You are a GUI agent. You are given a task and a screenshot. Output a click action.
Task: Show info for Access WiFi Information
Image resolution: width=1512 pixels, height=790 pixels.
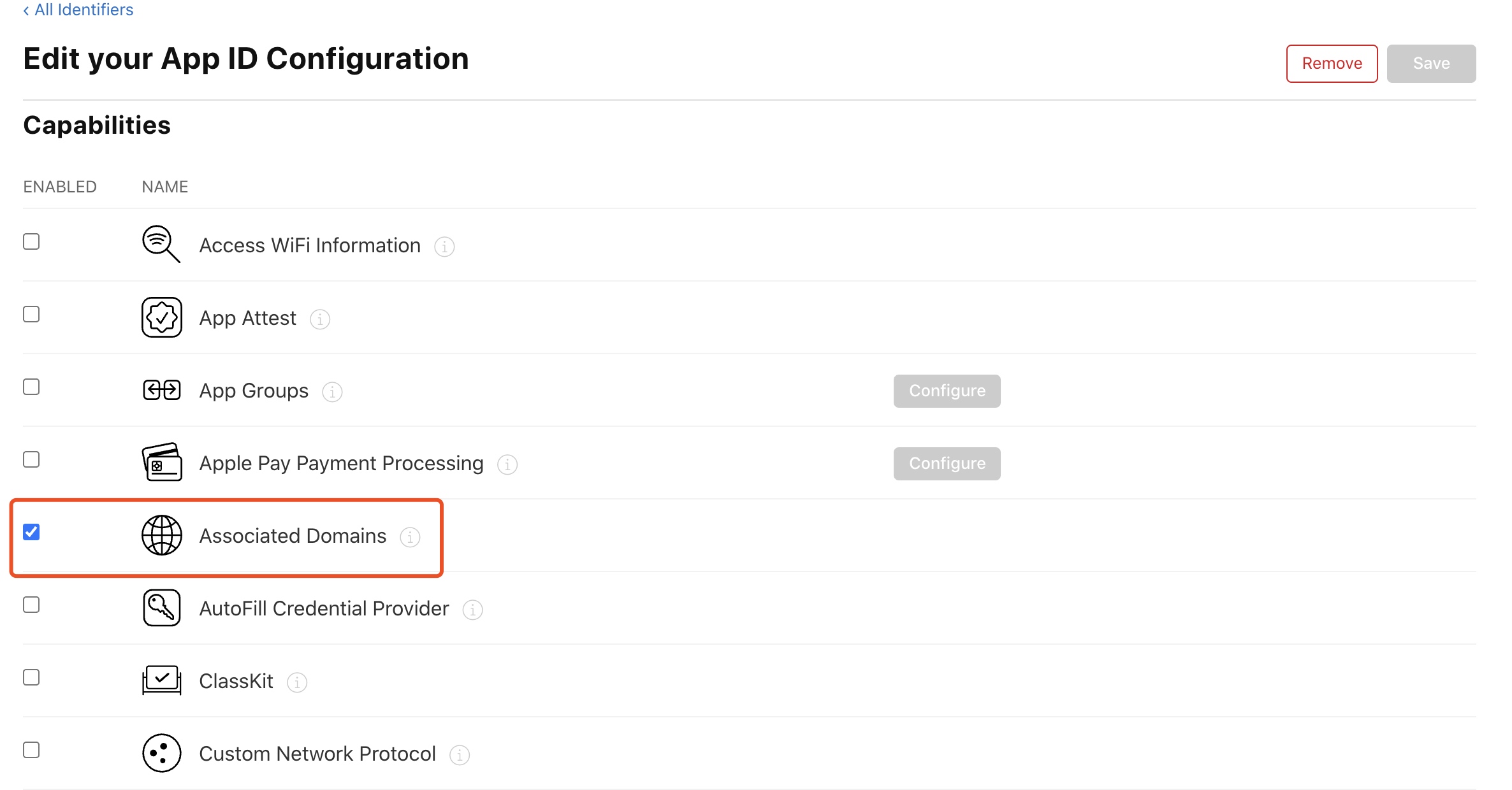pos(444,247)
